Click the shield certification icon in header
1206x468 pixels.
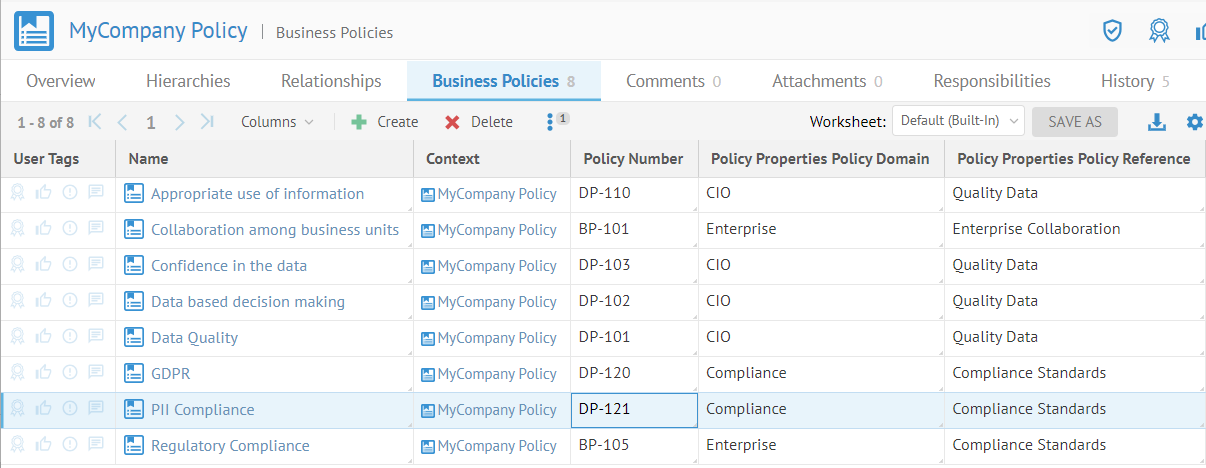pyautogui.click(x=1112, y=31)
